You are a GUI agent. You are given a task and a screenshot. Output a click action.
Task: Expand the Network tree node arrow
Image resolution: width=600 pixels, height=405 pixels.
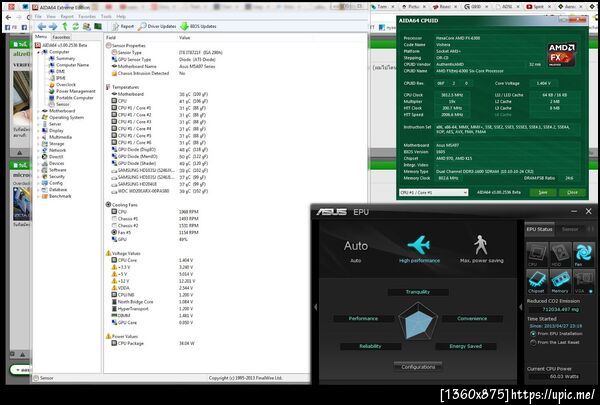pos(38,150)
